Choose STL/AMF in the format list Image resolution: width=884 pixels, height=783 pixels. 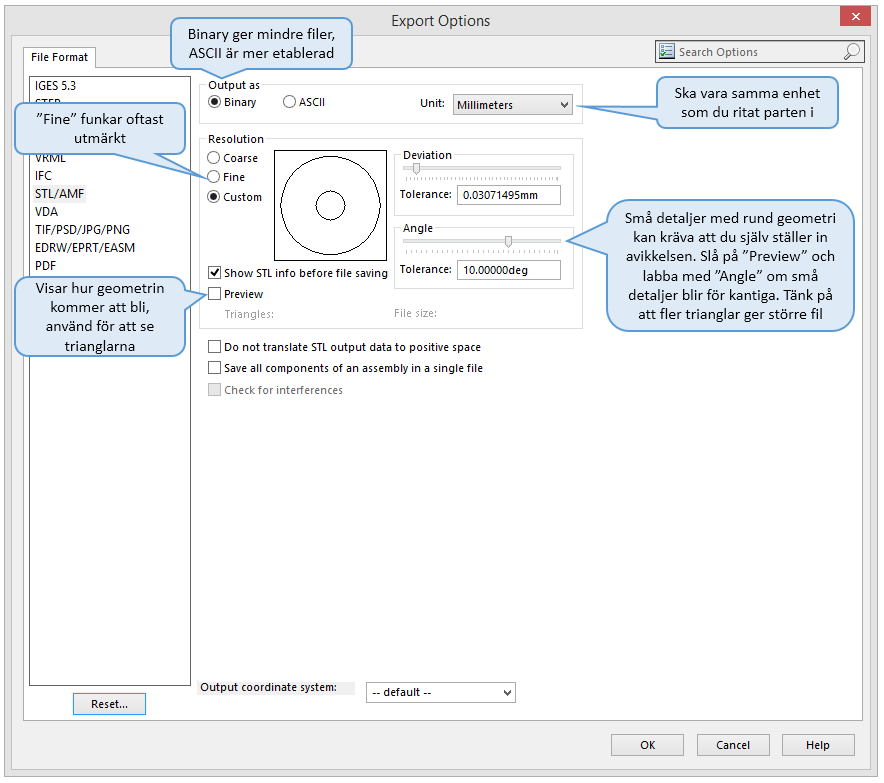(60, 194)
